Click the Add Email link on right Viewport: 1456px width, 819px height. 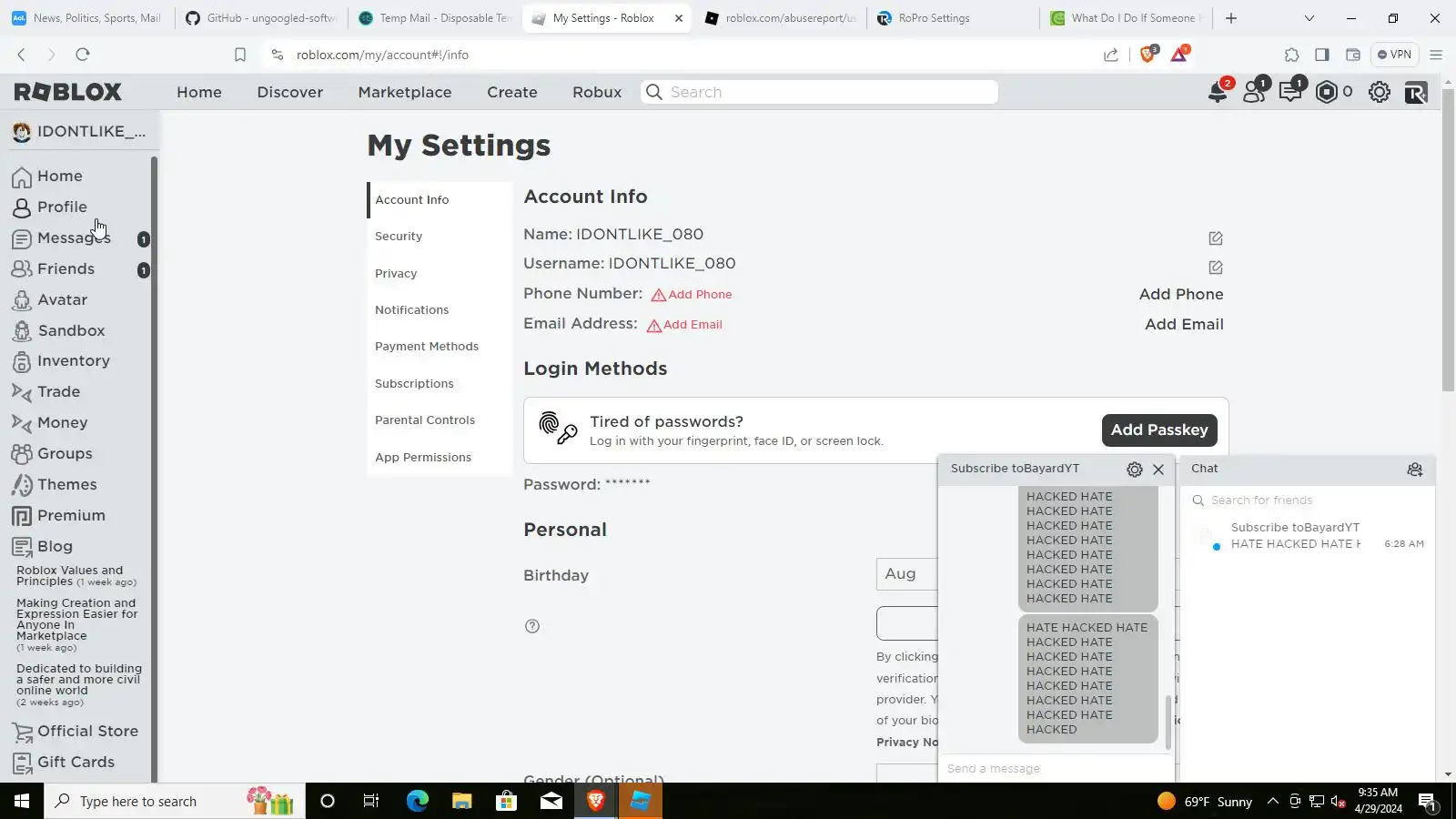click(1184, 325)
